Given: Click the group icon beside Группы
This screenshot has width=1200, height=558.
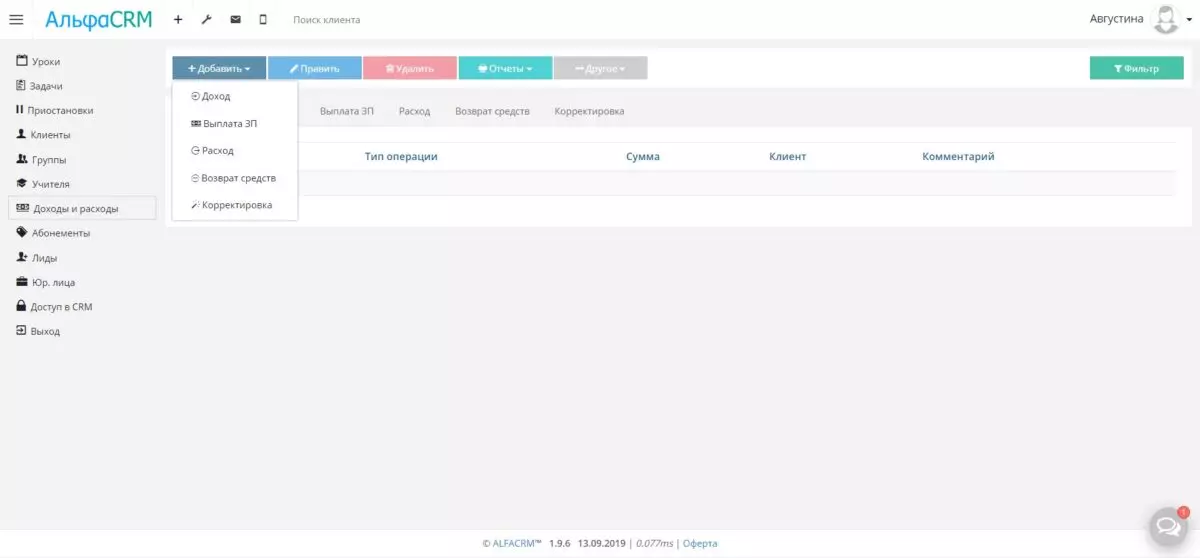Looking at the screenshot, I should pos(22,159).
